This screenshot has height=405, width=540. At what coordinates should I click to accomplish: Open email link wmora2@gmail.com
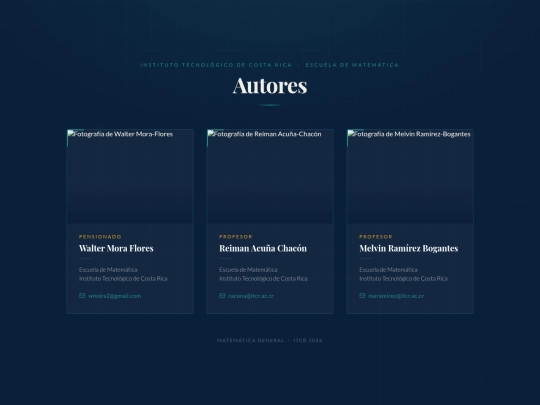click(x=114, y=296)
